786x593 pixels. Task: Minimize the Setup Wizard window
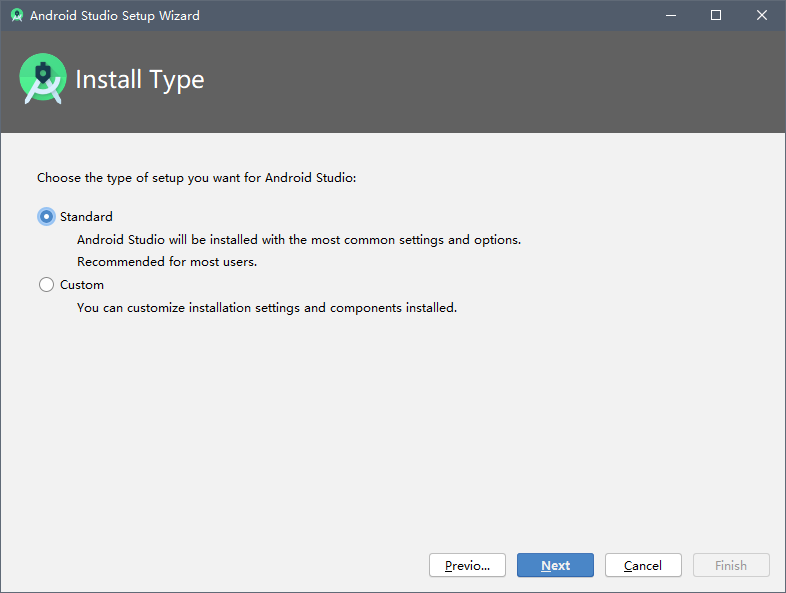pos(671,16)
